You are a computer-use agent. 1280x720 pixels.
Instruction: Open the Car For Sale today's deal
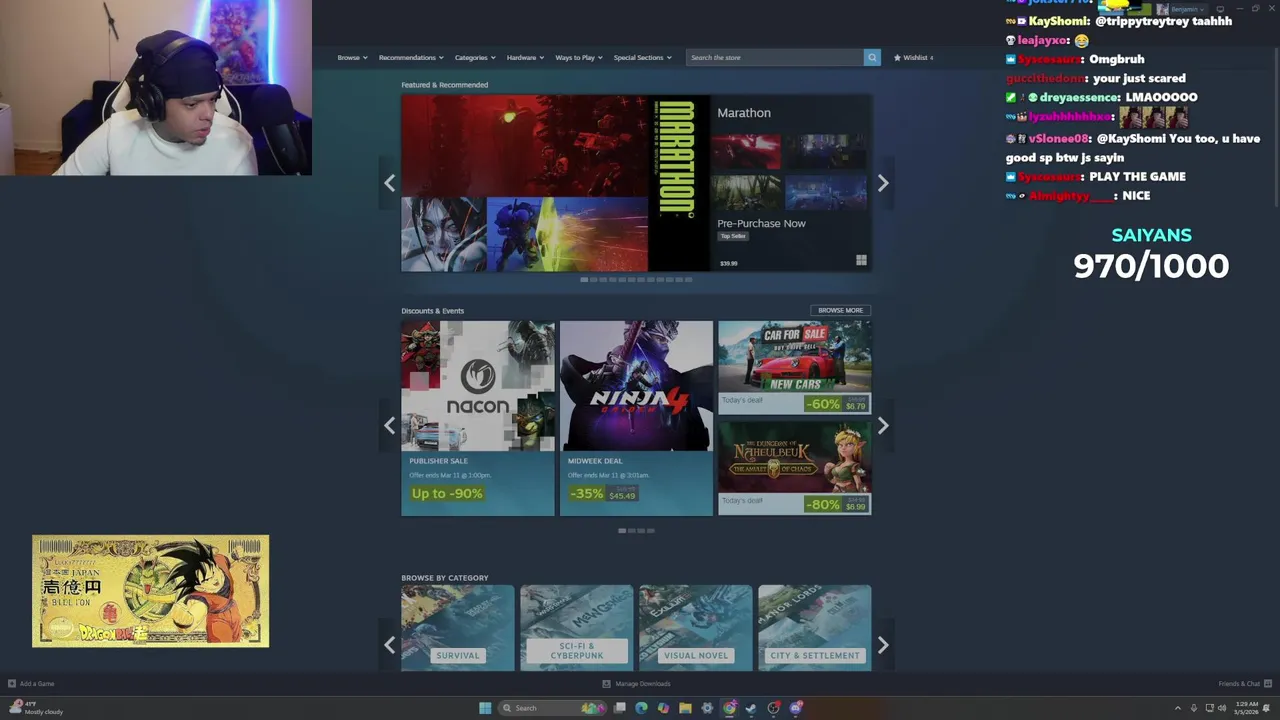pos(795,367)
